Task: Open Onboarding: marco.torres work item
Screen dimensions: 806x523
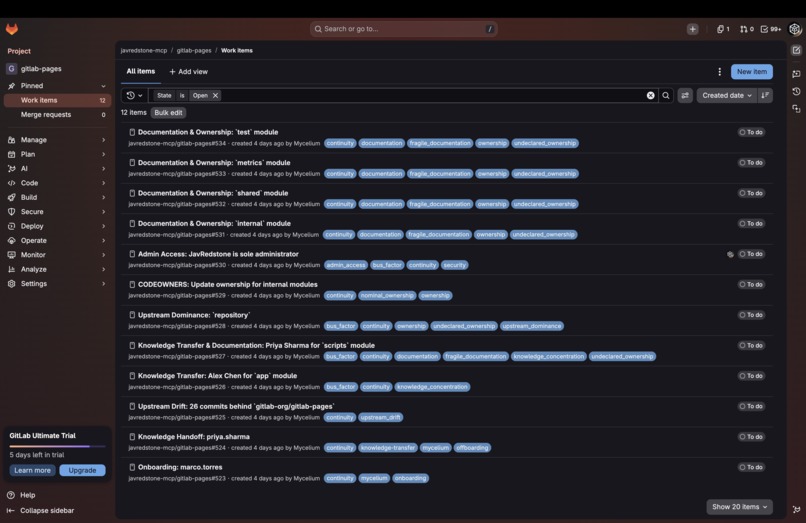Action: click(180, 467)
